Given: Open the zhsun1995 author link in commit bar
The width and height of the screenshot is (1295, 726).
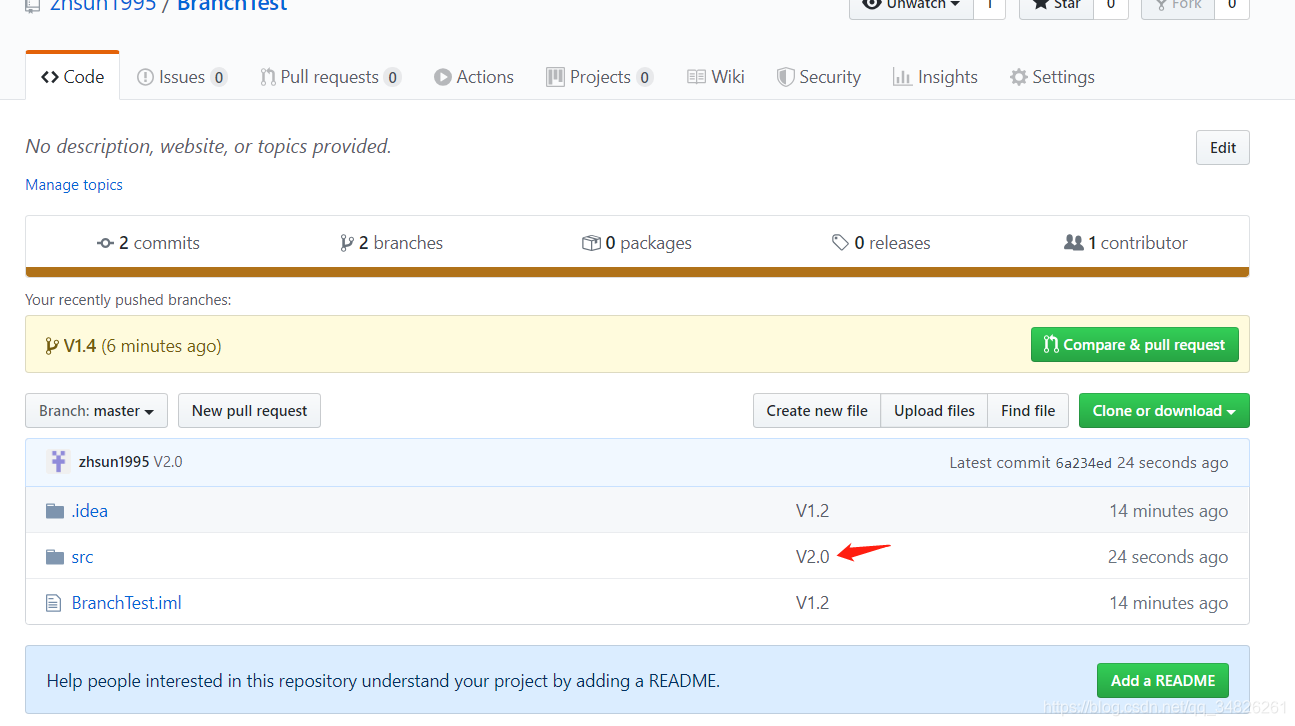Looking at the screenshot, I should tap(114, 462).
